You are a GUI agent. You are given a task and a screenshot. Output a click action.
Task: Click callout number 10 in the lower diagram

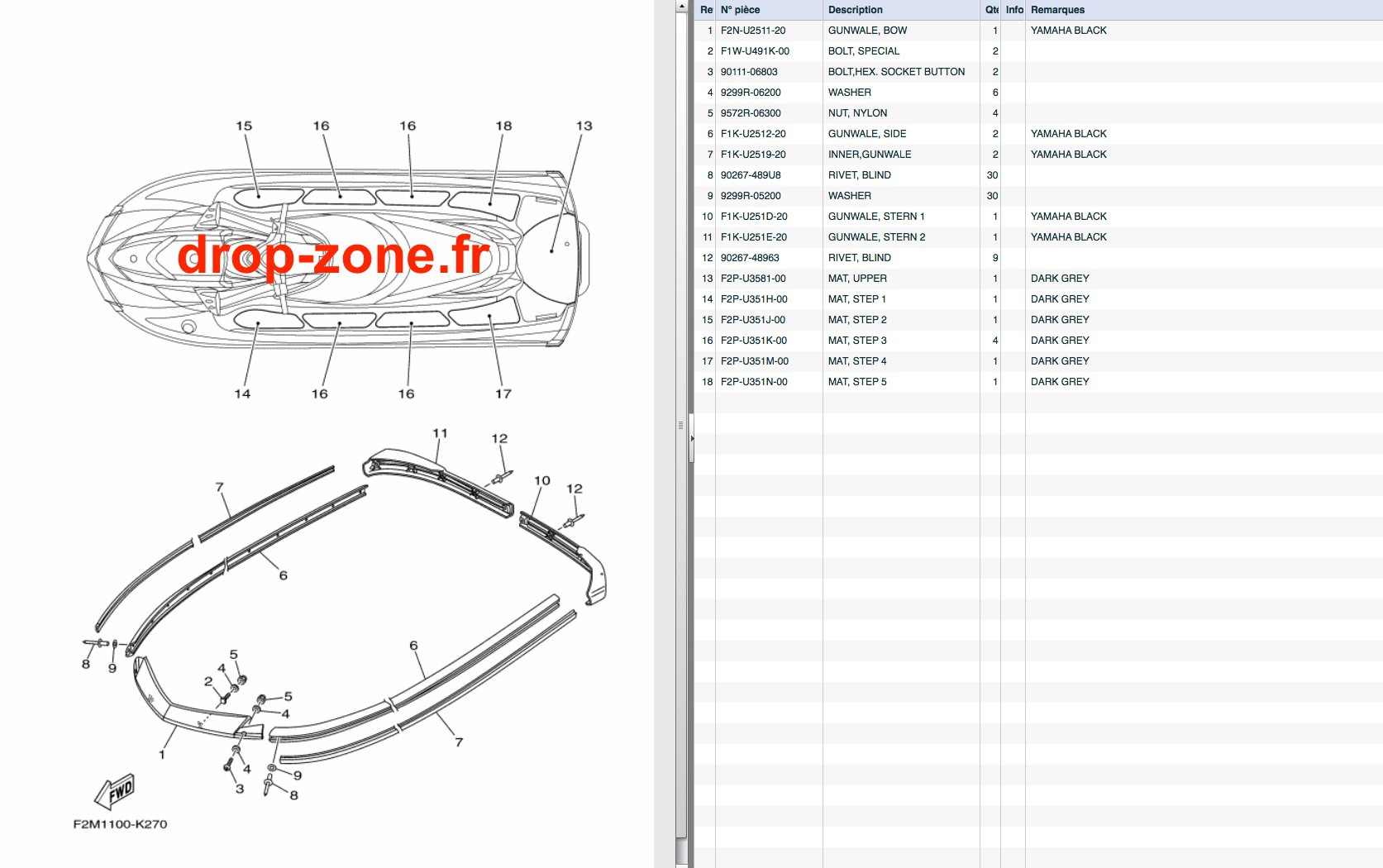pyautogui.click(x=541, y=480)
